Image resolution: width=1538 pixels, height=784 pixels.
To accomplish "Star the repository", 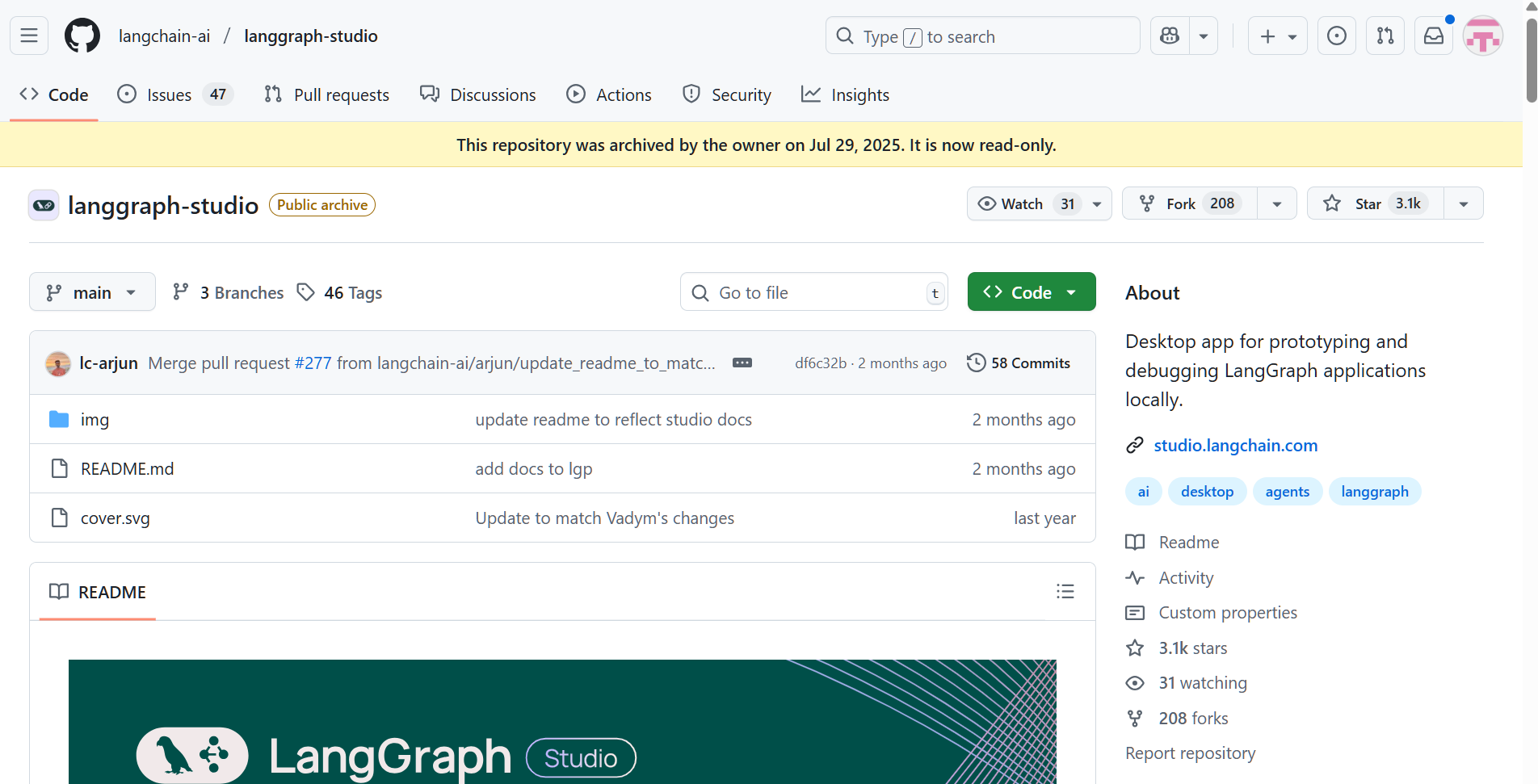I will click(1376, 203).
